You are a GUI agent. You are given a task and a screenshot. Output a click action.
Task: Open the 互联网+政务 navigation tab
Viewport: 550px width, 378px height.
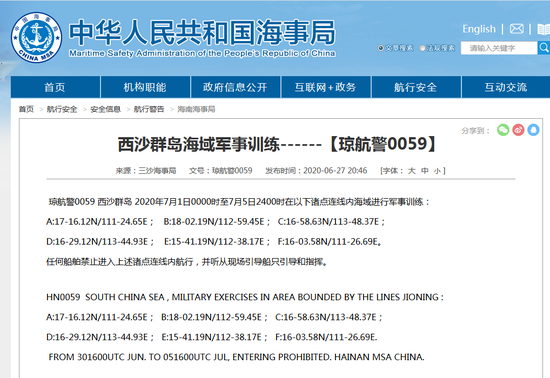coord(326,87)
